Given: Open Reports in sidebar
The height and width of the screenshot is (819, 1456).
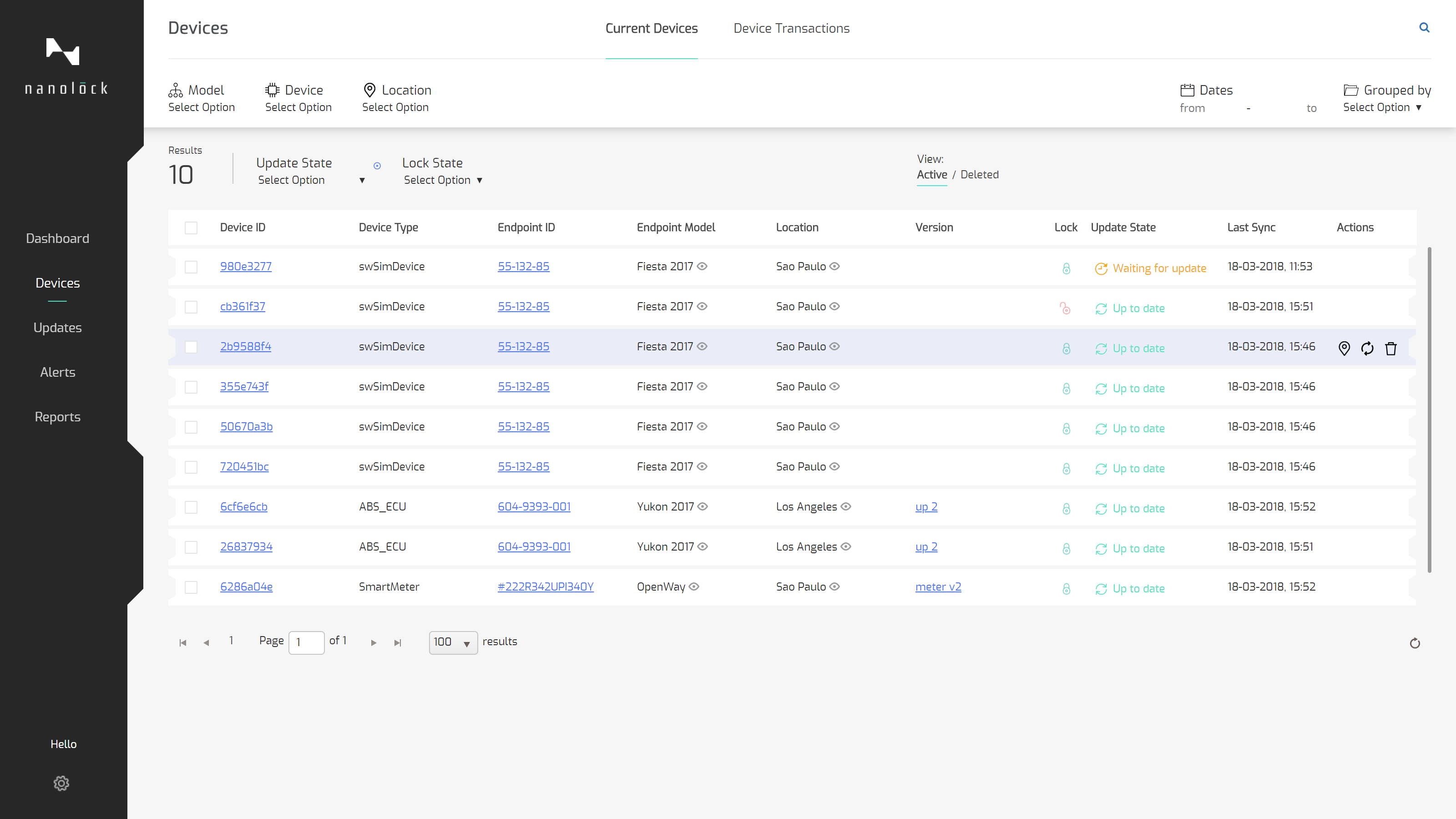Looking at the screenshot, I should (x=58, y=417).
